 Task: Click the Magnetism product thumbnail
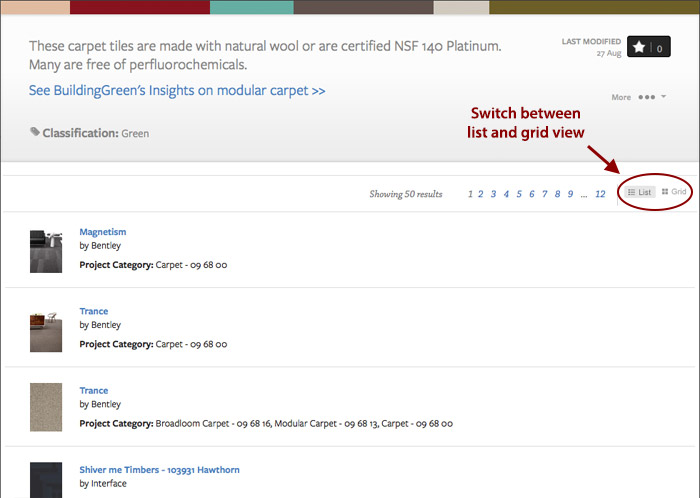[x=46, y=251]
